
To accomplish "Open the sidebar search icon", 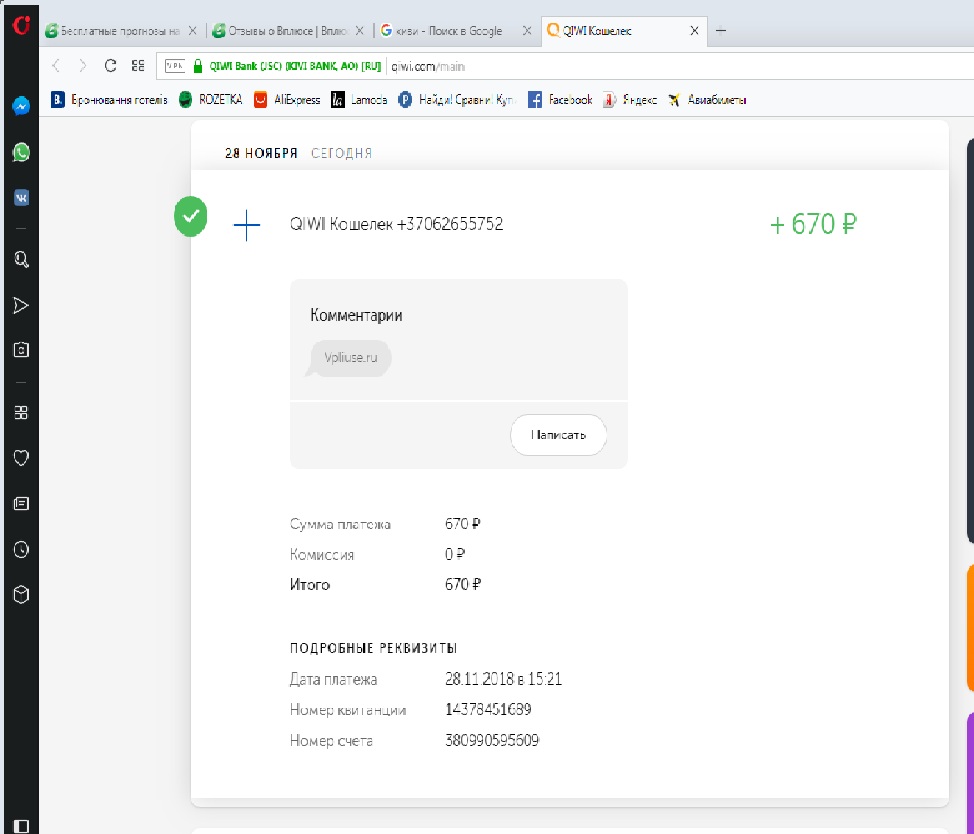I will 21,260.
